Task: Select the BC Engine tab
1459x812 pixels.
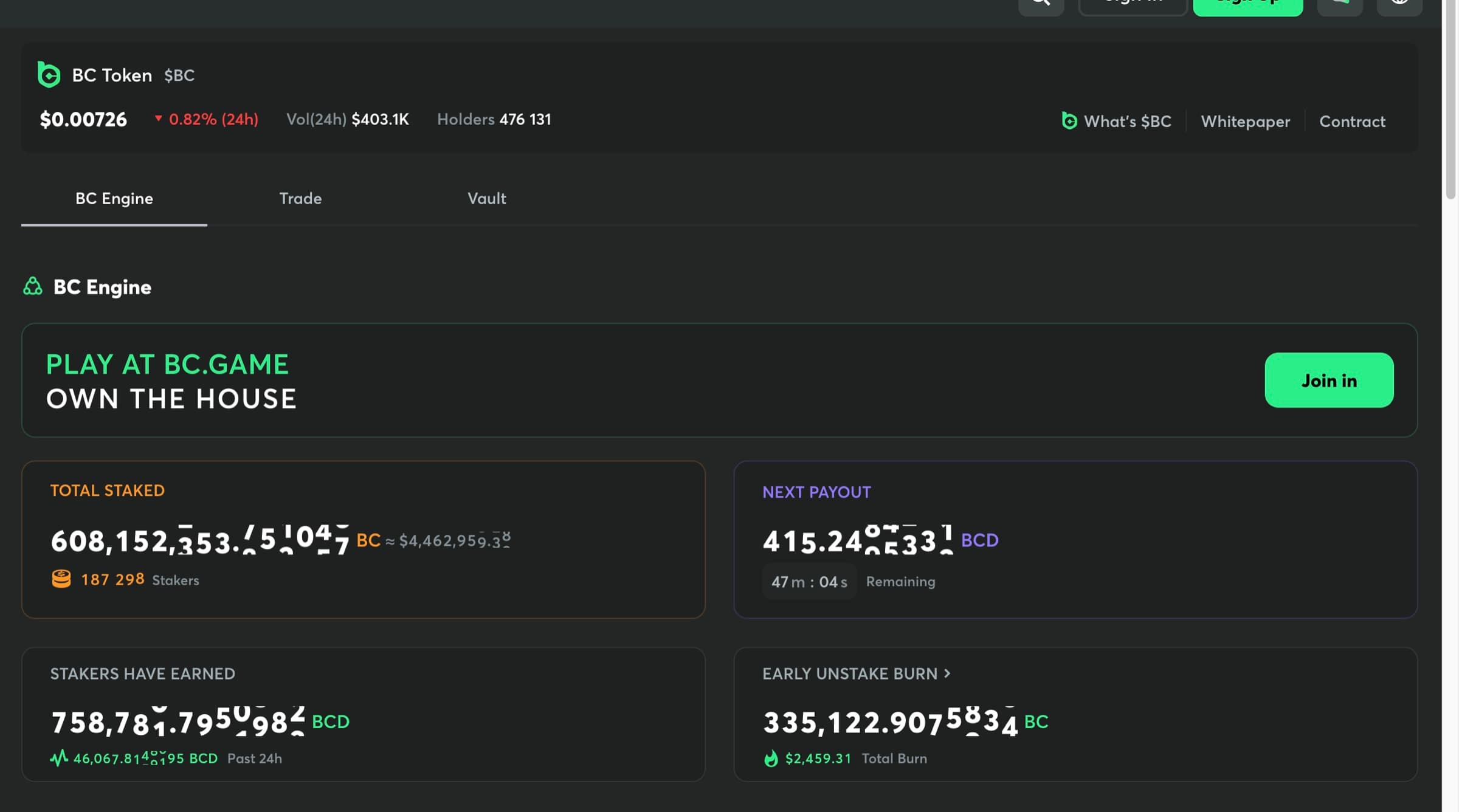Action: coord(114,199)
